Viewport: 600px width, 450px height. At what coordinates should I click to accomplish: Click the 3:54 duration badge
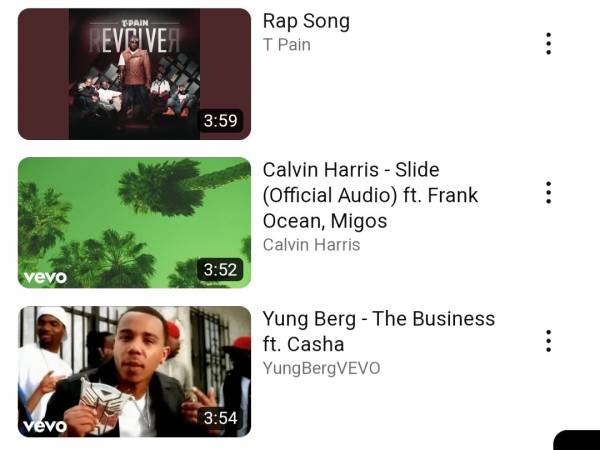tap(220, 418)
